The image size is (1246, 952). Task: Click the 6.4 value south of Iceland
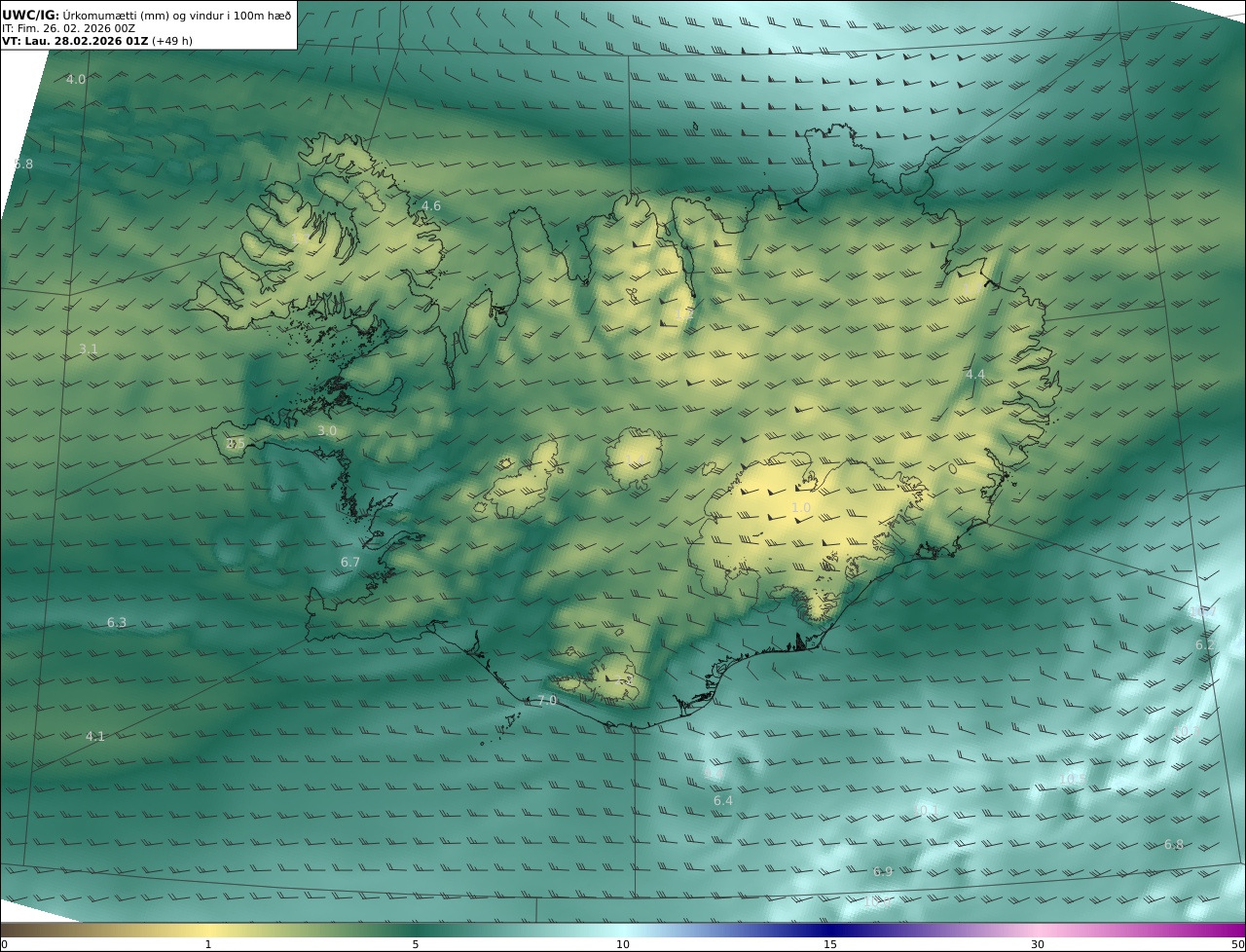[x=722, y=800]
